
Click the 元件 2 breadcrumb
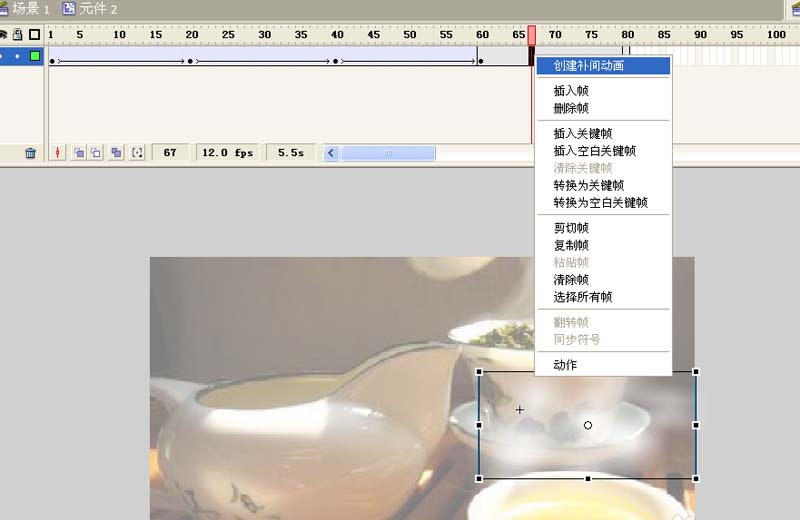click(x=90, y=9)
